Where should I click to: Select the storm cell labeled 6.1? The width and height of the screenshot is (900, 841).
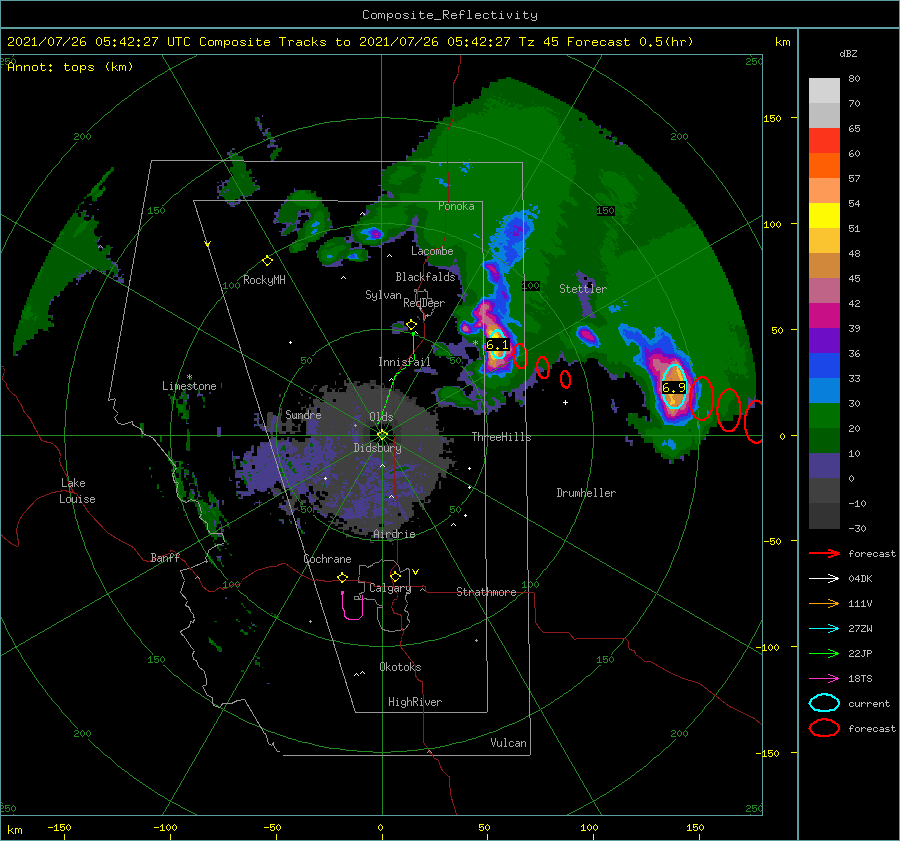point(497,345)
